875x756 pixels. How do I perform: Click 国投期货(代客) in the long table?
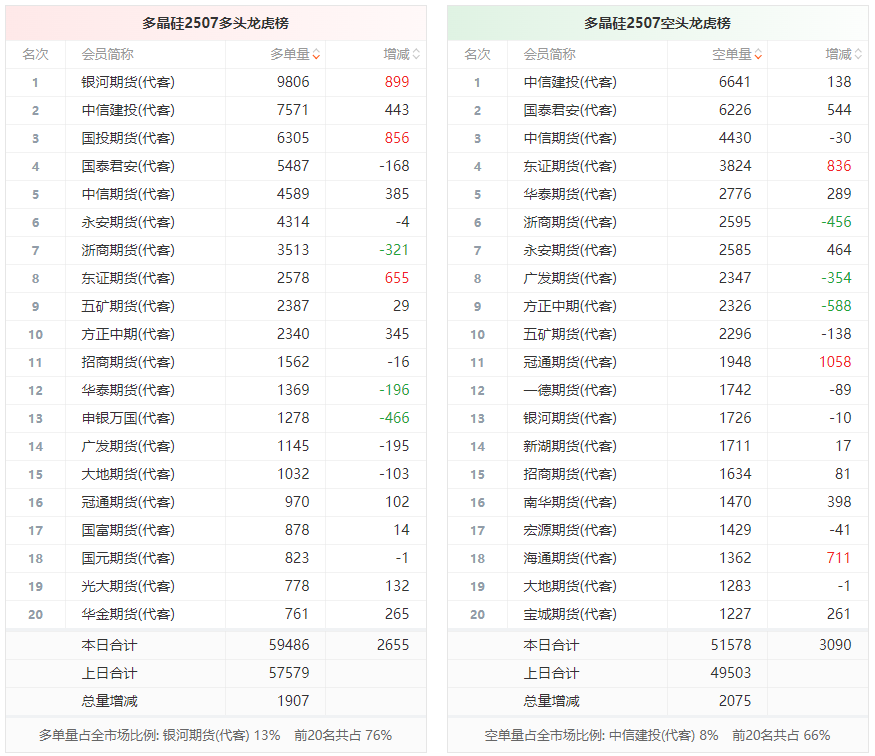coord(128,138)
